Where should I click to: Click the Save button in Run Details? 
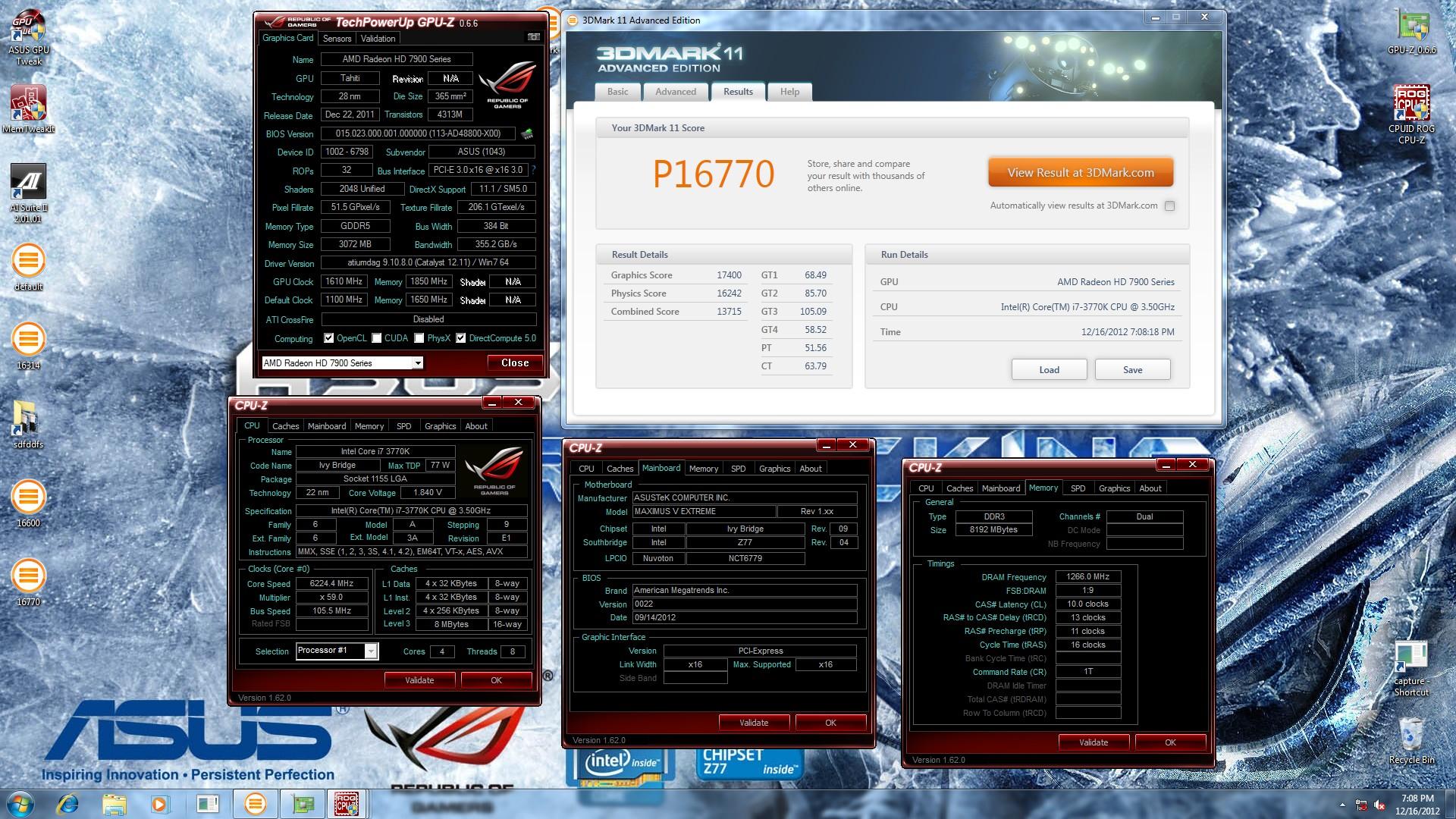(x=1132, y=369)
